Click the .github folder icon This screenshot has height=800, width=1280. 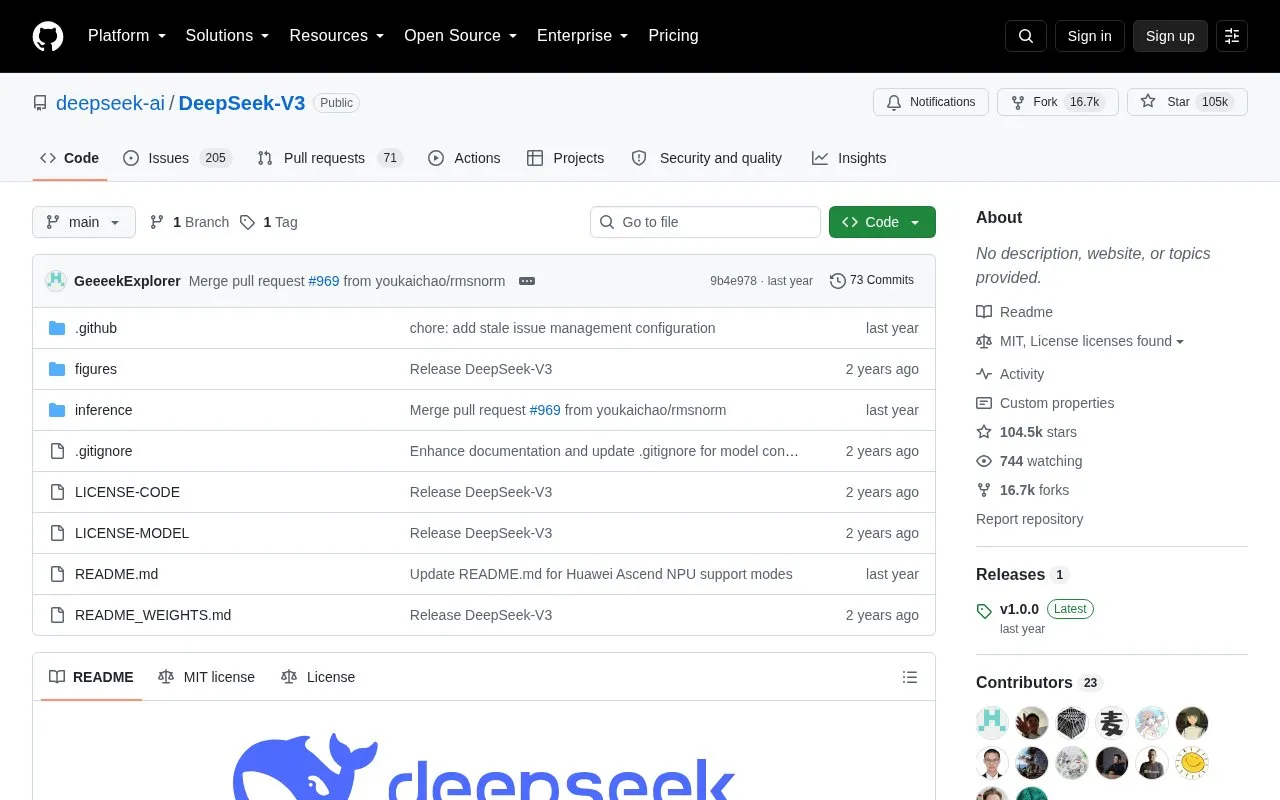(57, 328)
